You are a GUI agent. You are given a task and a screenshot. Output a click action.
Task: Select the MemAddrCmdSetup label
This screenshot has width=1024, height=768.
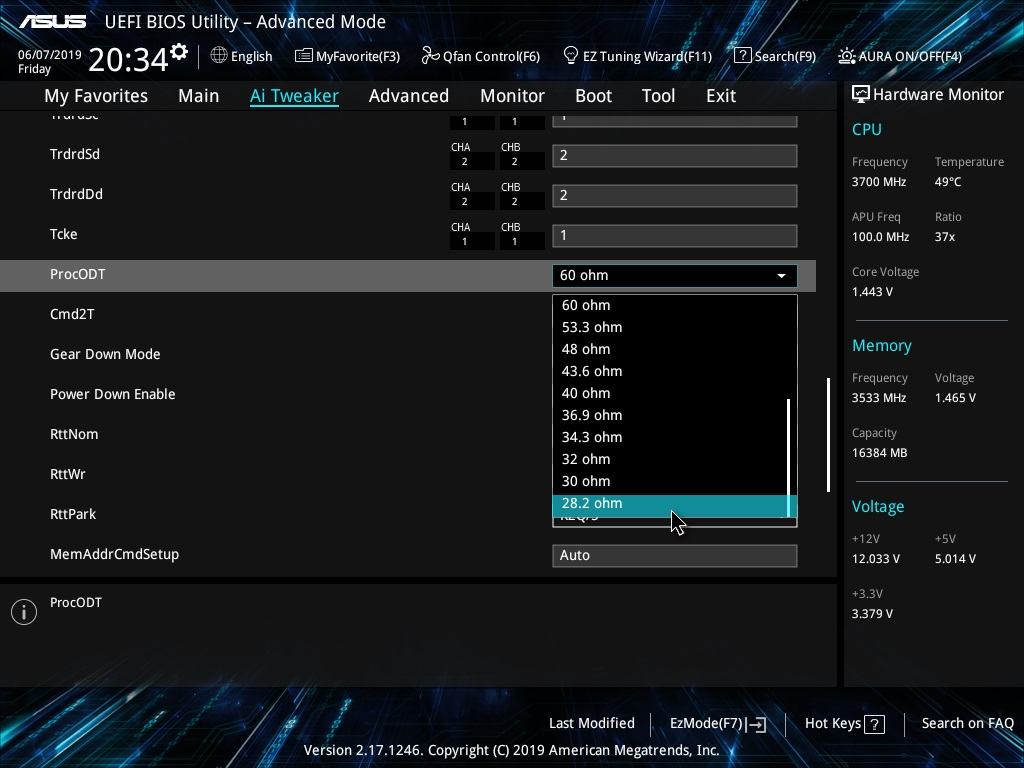click(114, 554)
